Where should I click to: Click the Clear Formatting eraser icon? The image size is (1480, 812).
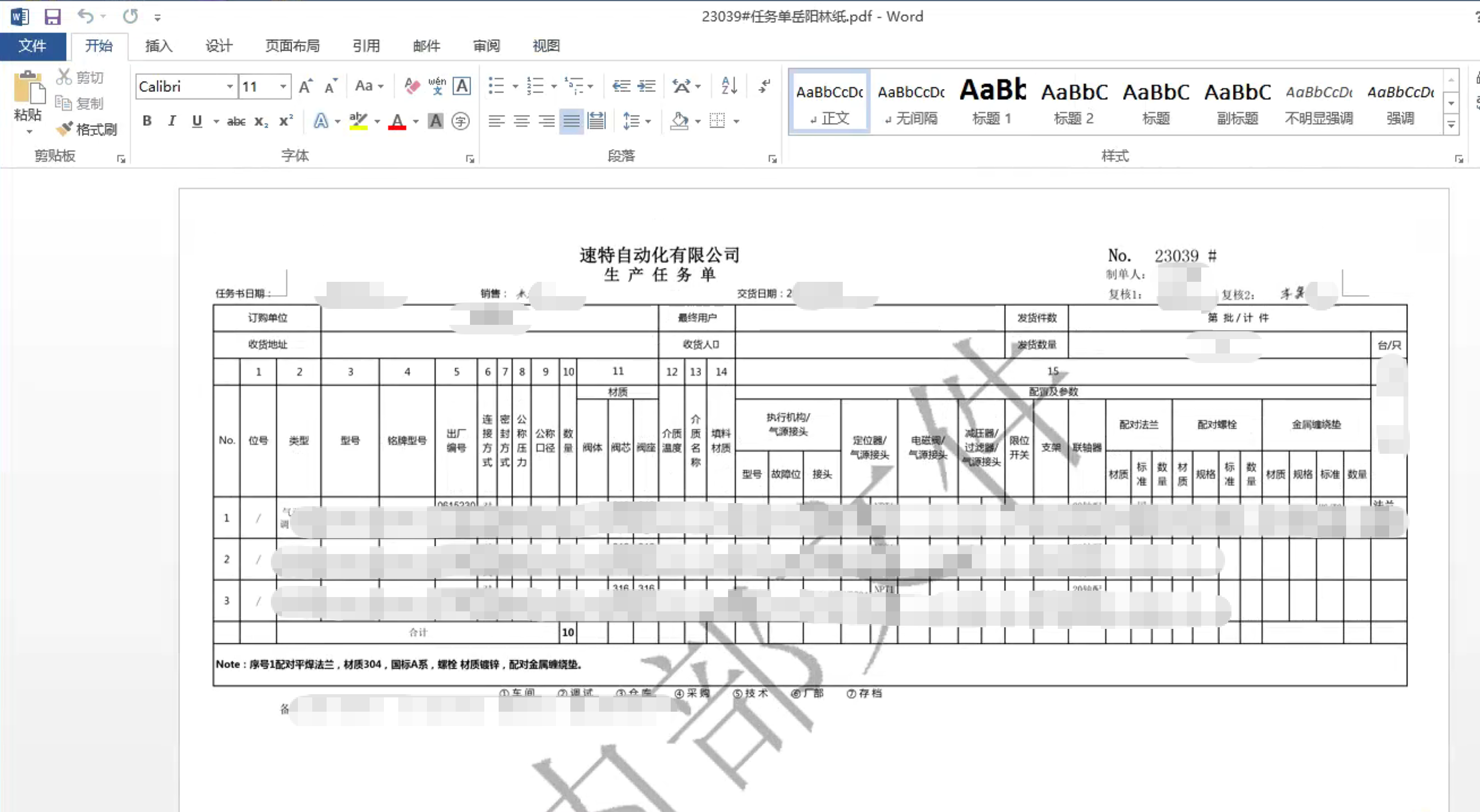coord(412,86)
